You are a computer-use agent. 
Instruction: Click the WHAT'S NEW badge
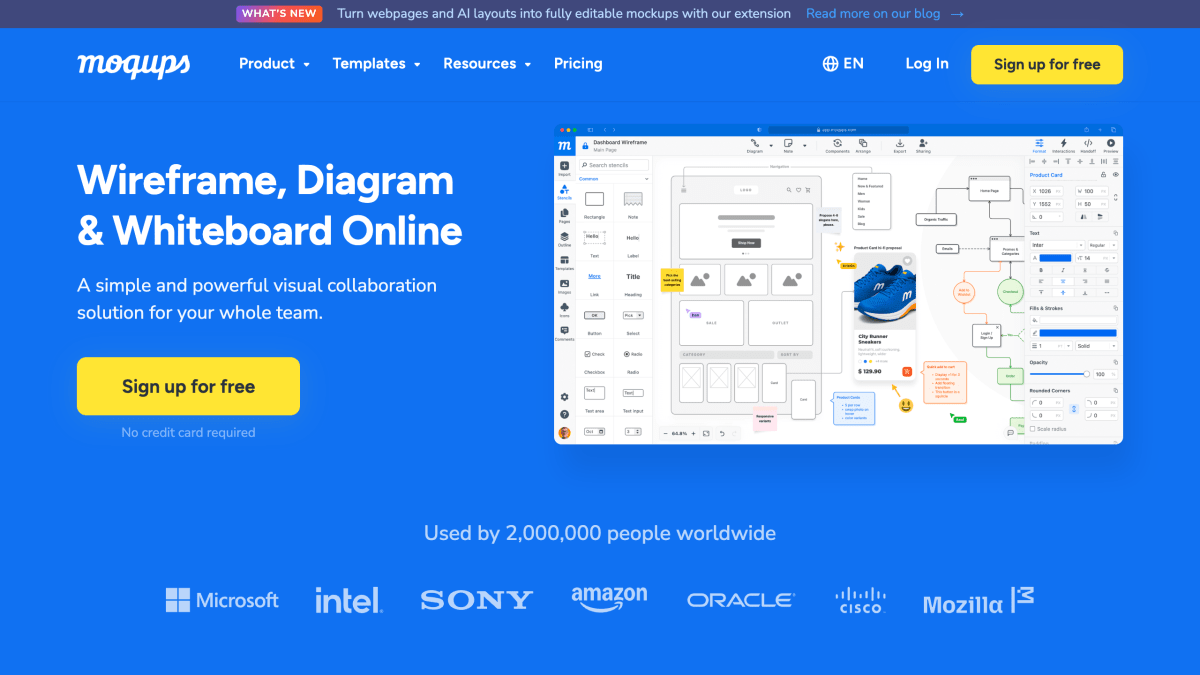click(x=279, y=14)
